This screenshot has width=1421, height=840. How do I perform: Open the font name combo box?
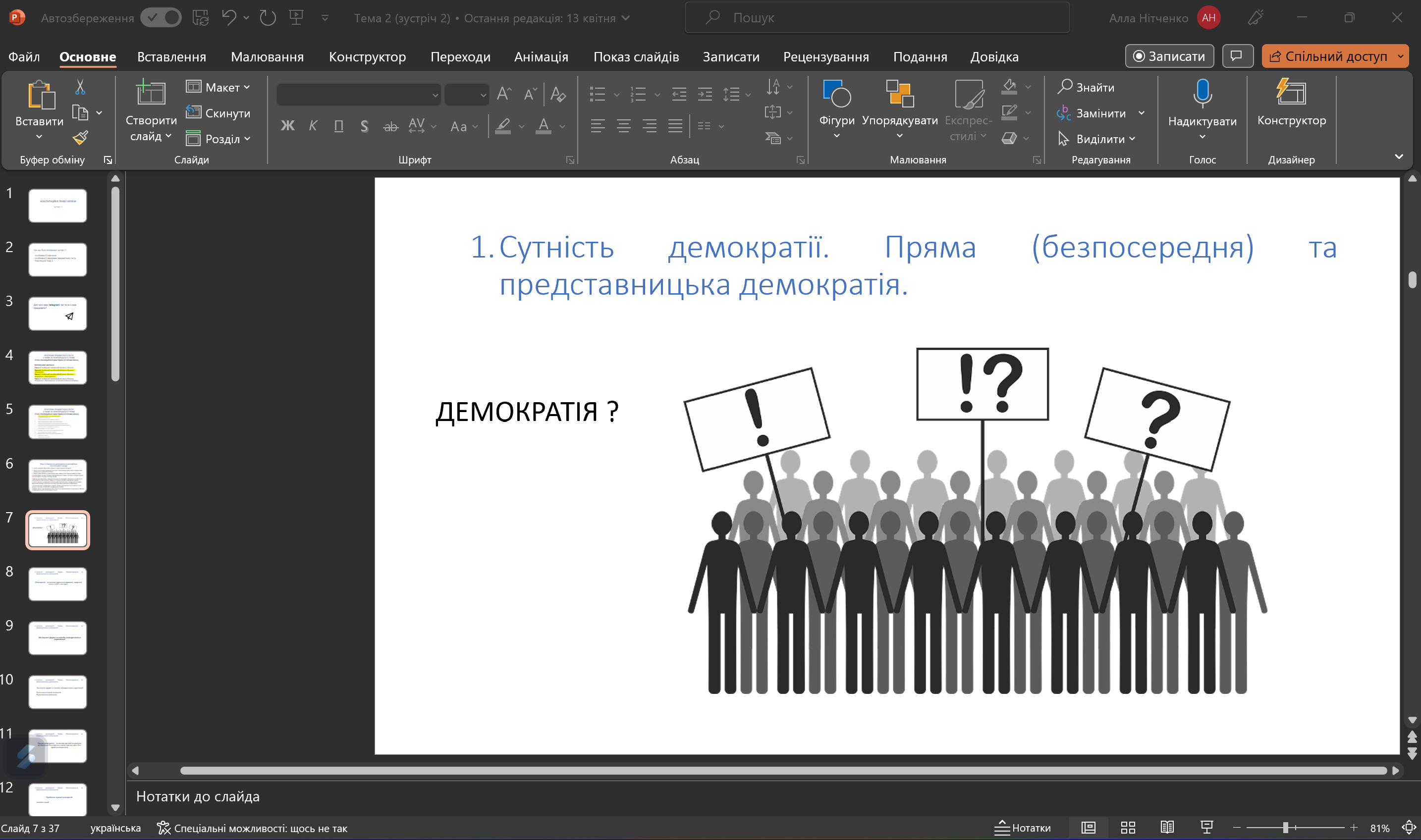click(358, 95)
